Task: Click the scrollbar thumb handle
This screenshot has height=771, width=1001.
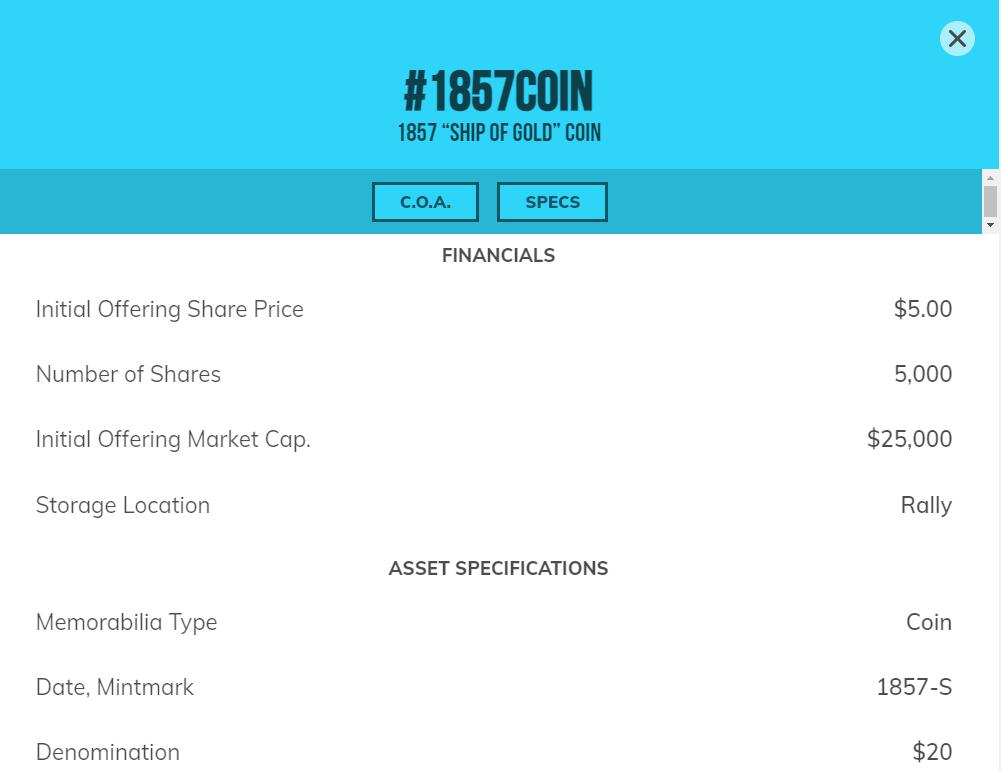Action: click(991, 201)
